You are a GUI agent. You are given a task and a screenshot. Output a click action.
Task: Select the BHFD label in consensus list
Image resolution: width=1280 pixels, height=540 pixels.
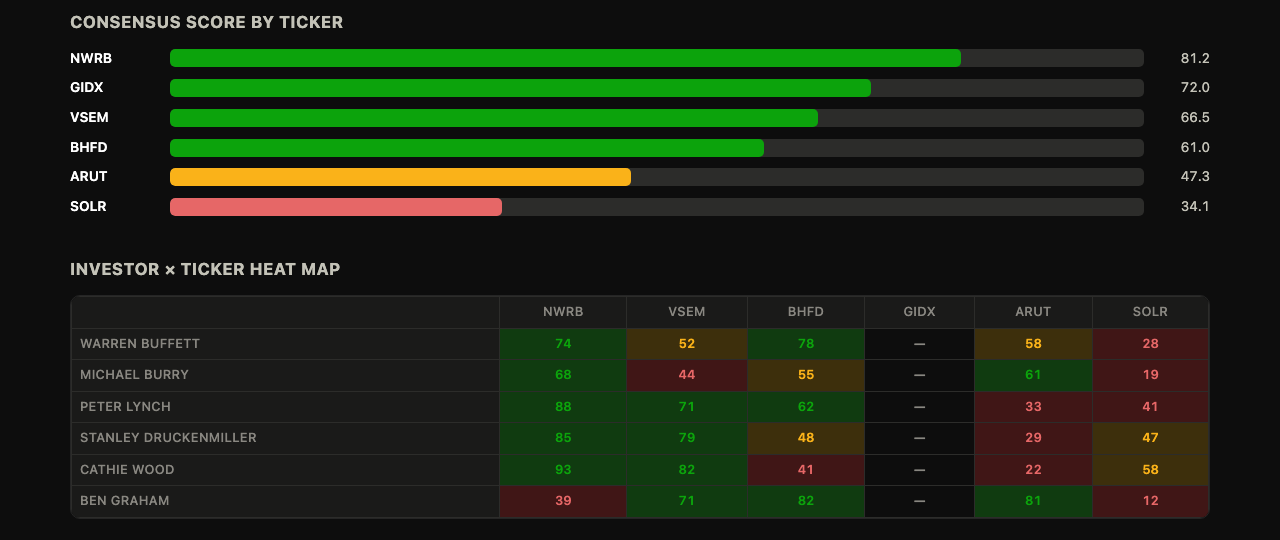[x=89, y=148]
